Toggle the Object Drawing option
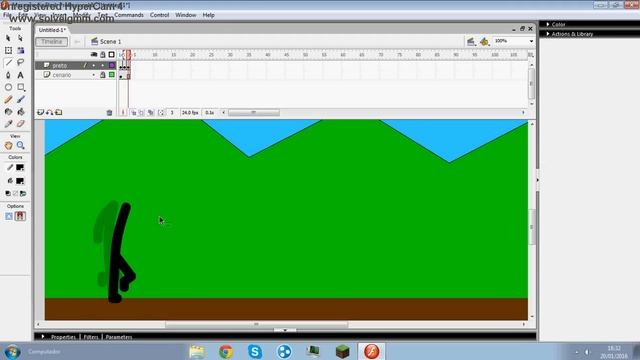The width and height of the screenshot is (640, 360). (x=9, y=216)
